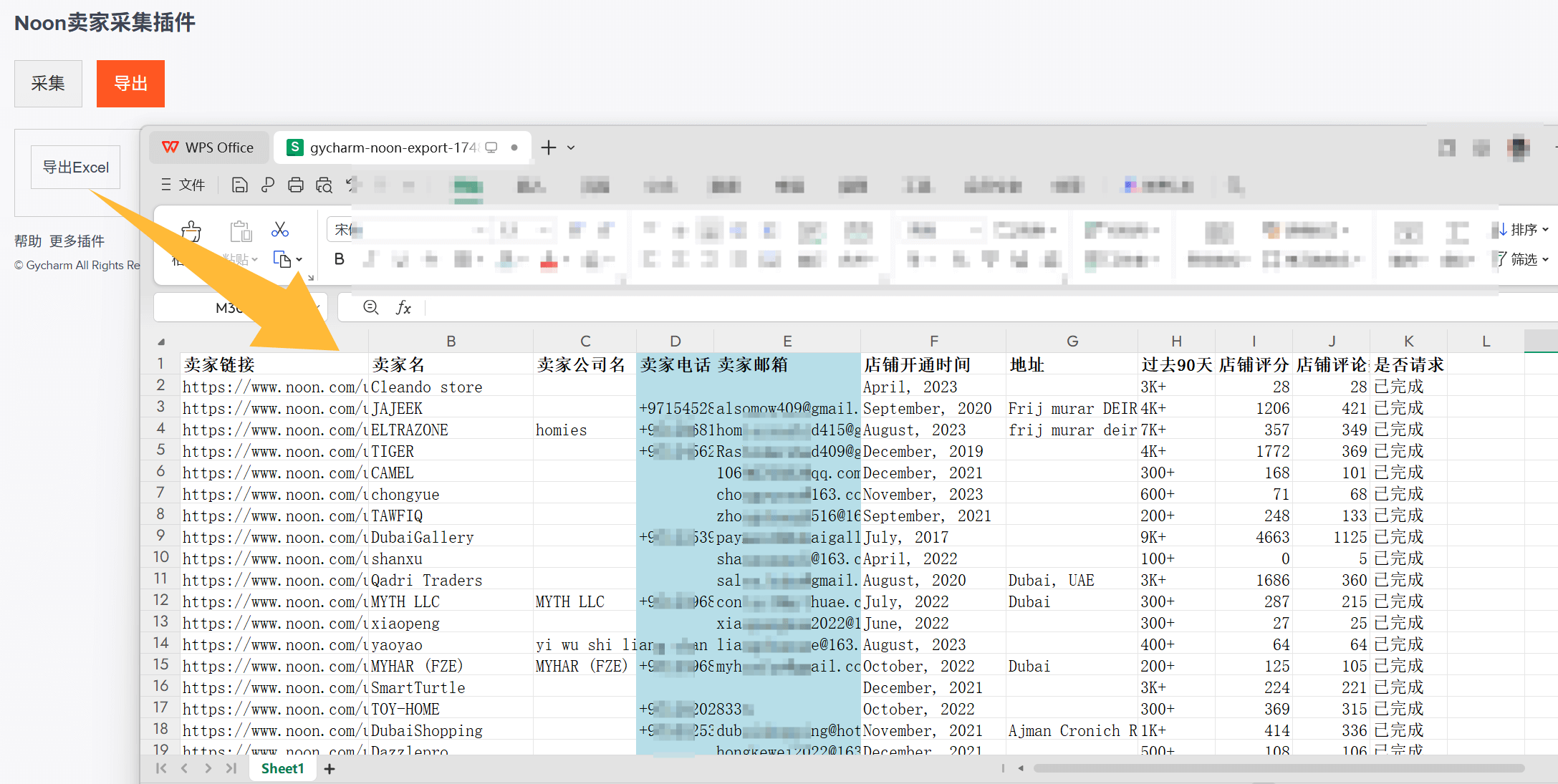Select the 地址 header cell
Viewport: 1558px width, 784px height.
point(1072,364)
